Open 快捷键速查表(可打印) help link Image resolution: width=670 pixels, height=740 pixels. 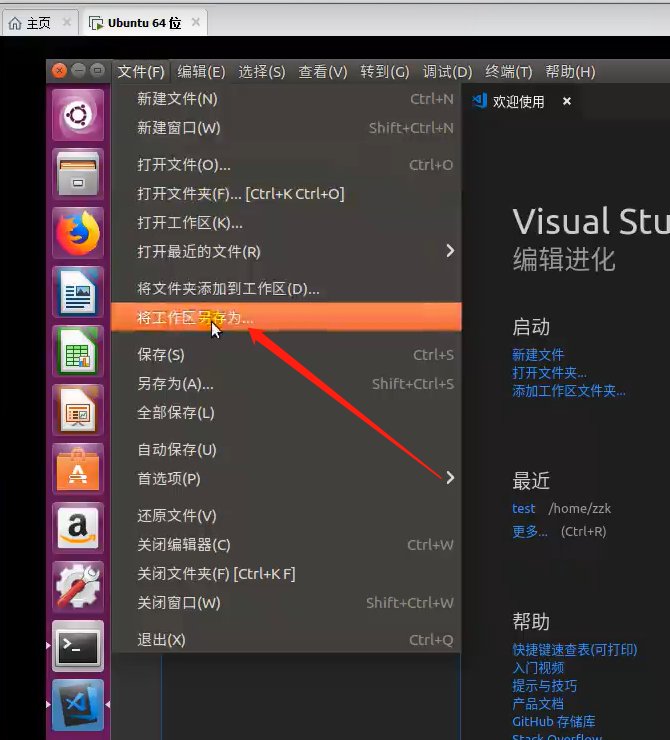(575, 650)
